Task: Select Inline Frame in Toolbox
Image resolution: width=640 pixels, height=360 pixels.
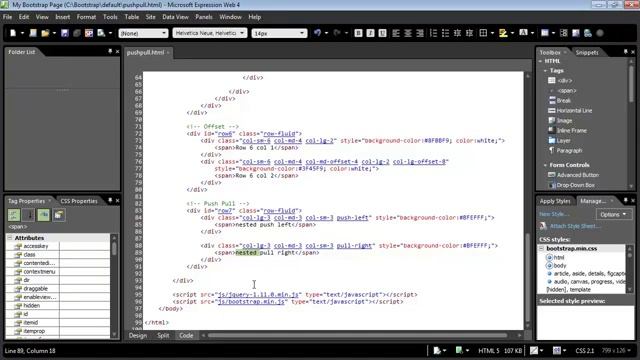Action: 567,131
